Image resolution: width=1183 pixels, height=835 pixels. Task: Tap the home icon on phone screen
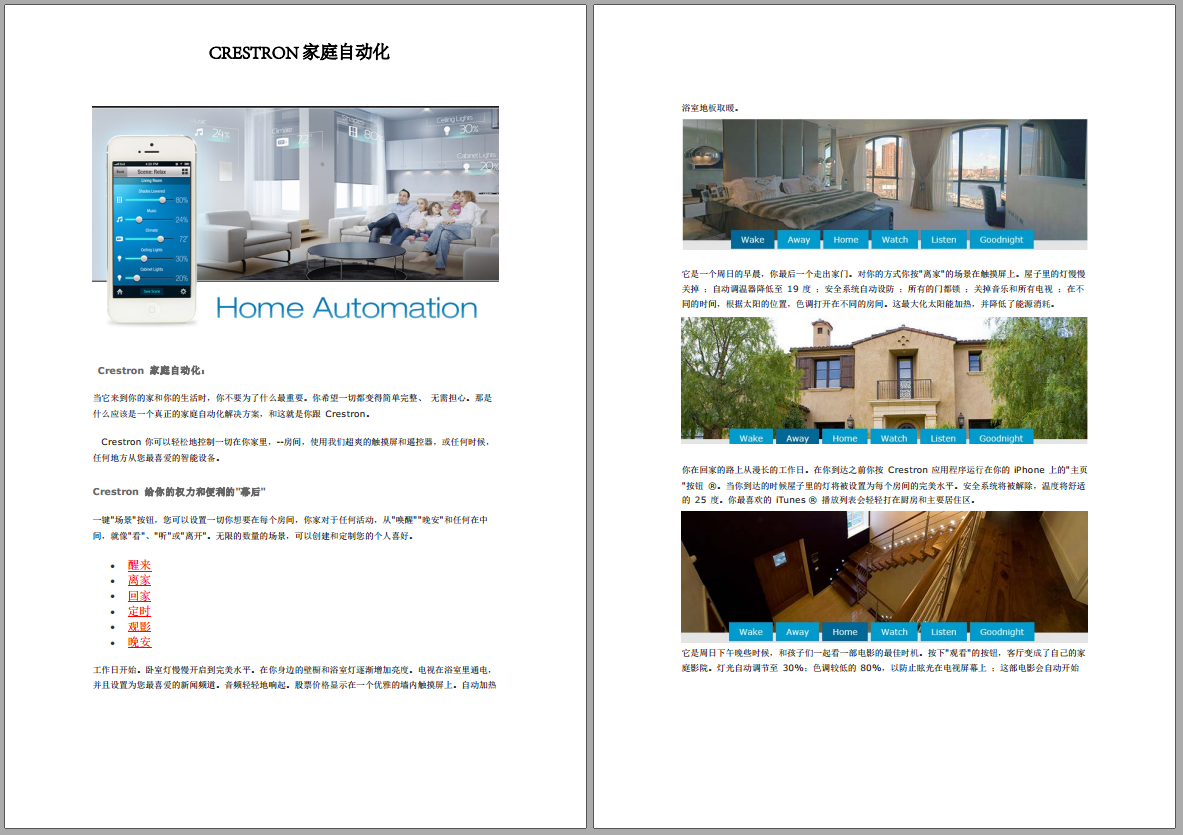click(x=120, y=291)
